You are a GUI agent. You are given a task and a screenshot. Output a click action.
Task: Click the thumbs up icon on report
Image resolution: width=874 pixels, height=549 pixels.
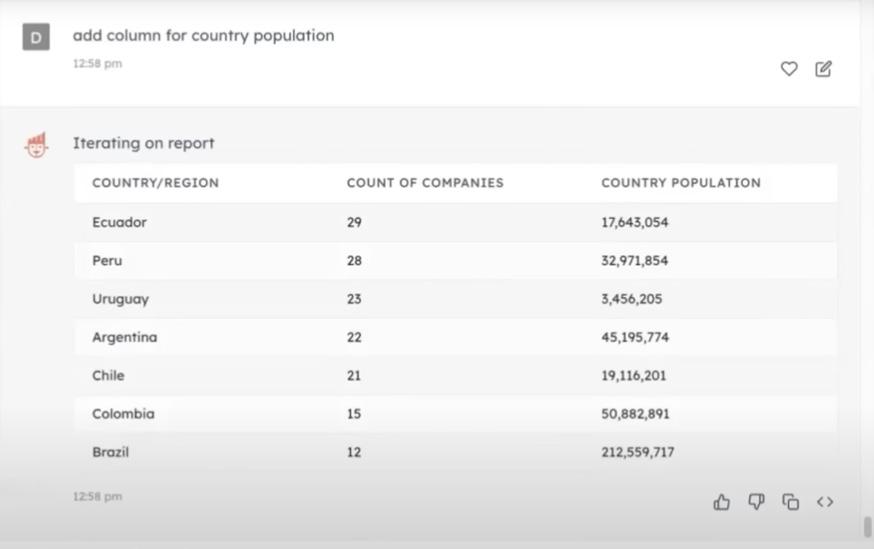[722, 502]
